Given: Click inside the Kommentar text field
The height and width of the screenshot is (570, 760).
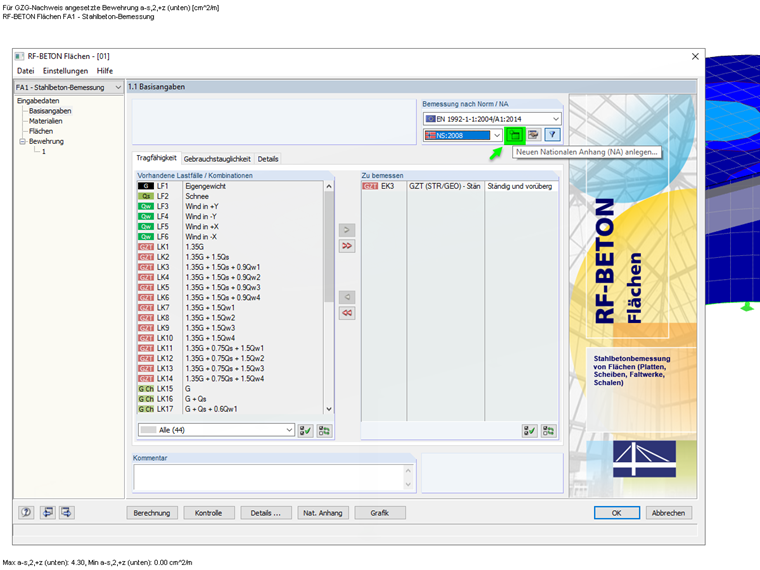Looking at the screenshot, I should 269,477.
